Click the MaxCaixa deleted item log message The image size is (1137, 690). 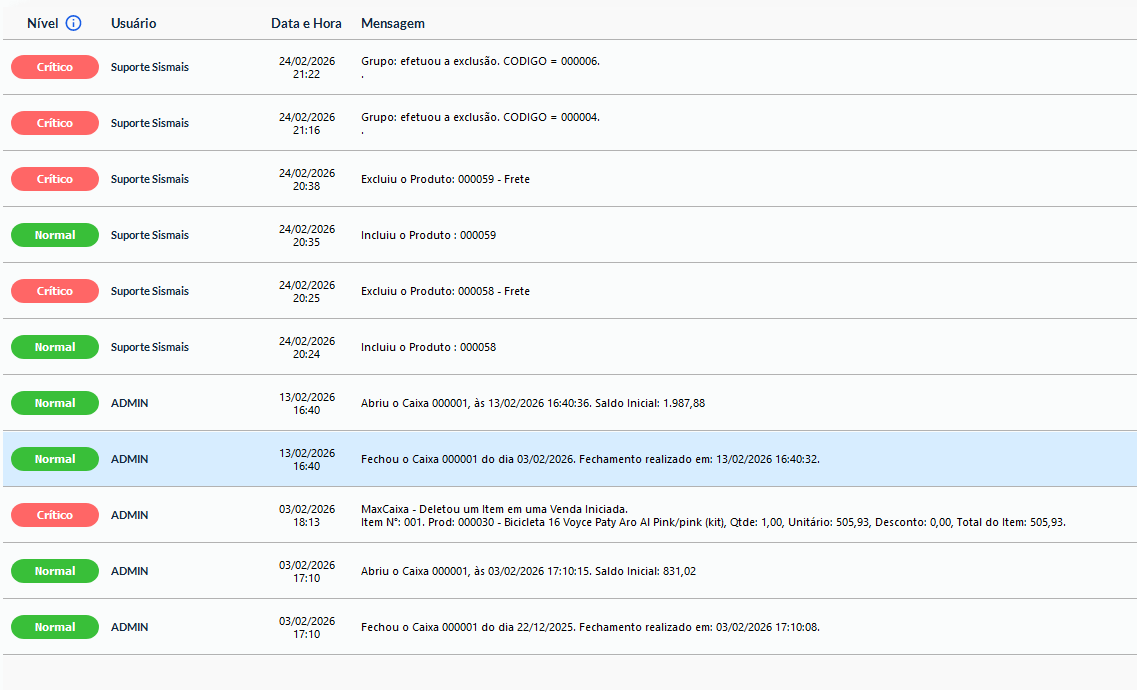714,515
